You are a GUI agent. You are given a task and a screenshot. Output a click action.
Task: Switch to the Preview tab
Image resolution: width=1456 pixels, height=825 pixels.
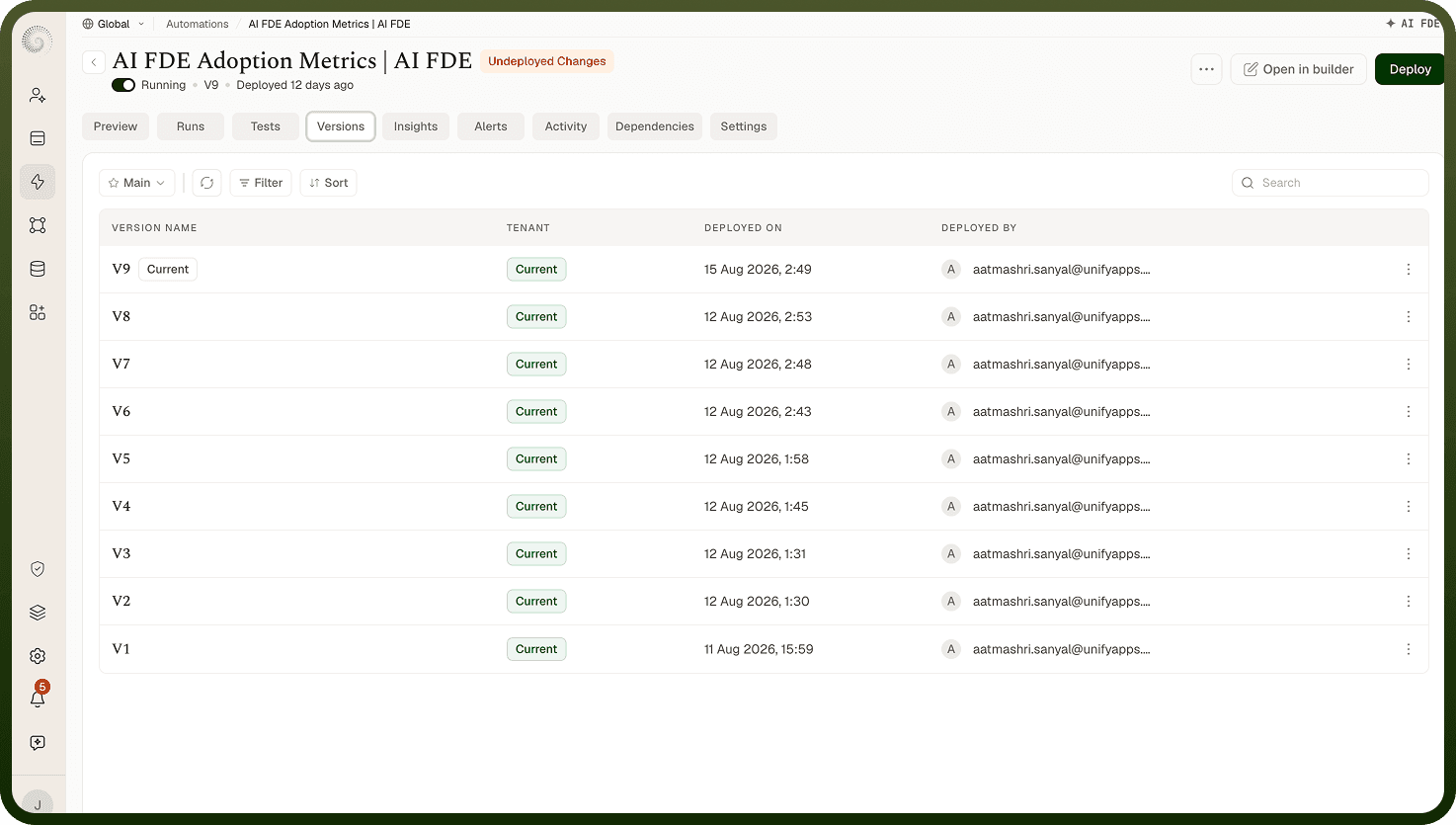116,126
